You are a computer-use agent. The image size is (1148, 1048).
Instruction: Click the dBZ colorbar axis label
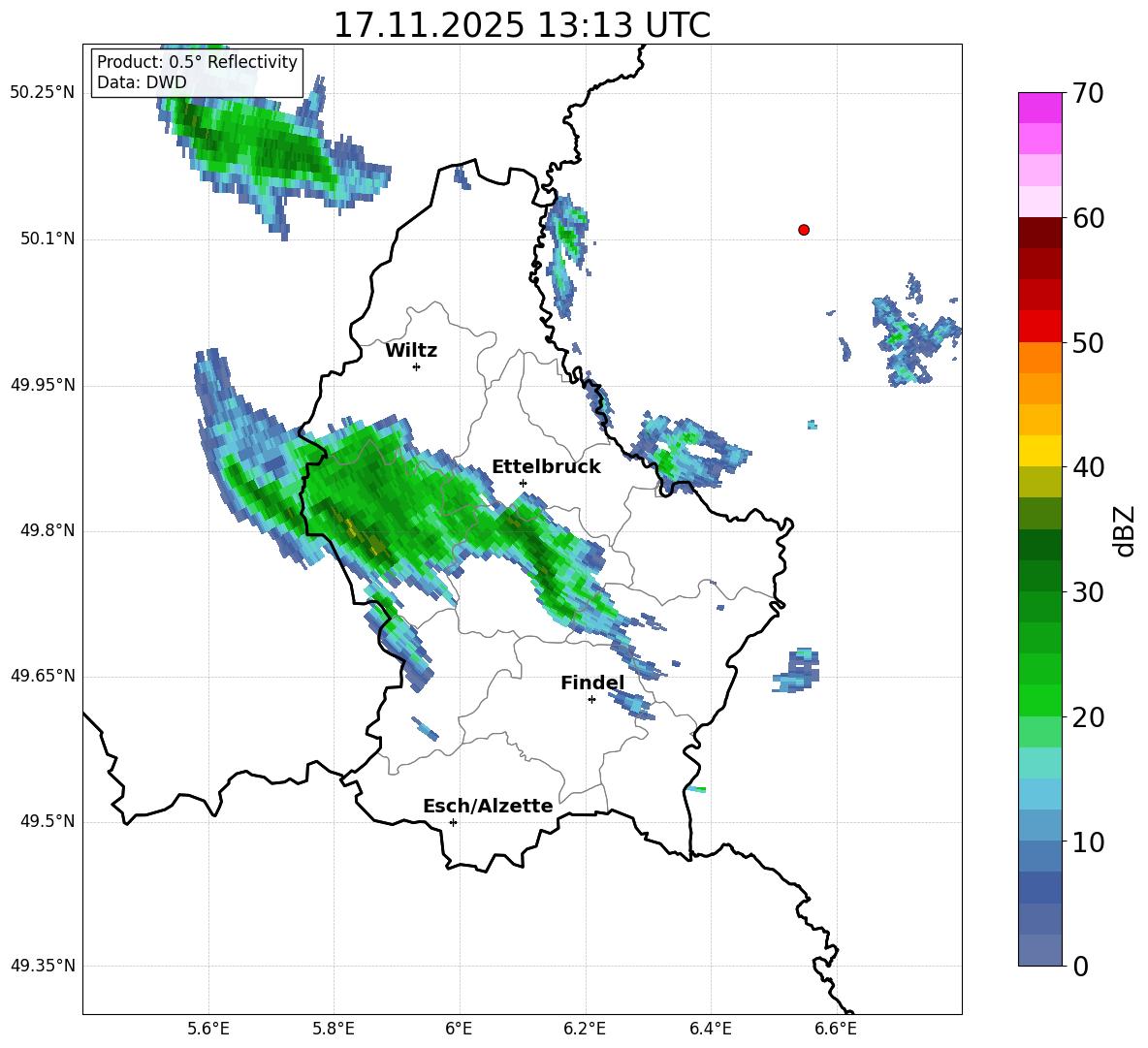coord(1123,530)
